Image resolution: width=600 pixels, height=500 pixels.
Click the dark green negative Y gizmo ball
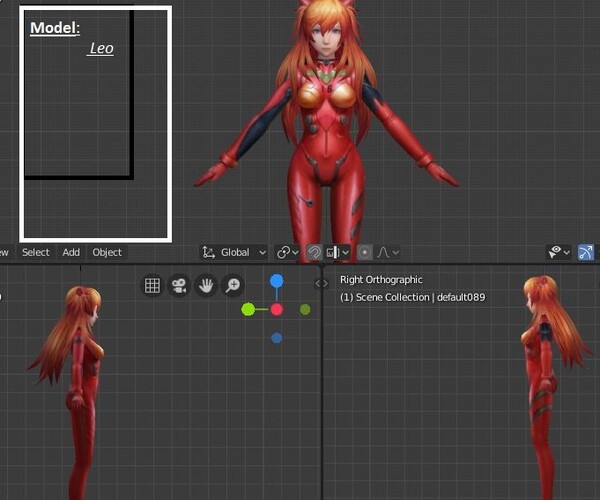[305, 309]
